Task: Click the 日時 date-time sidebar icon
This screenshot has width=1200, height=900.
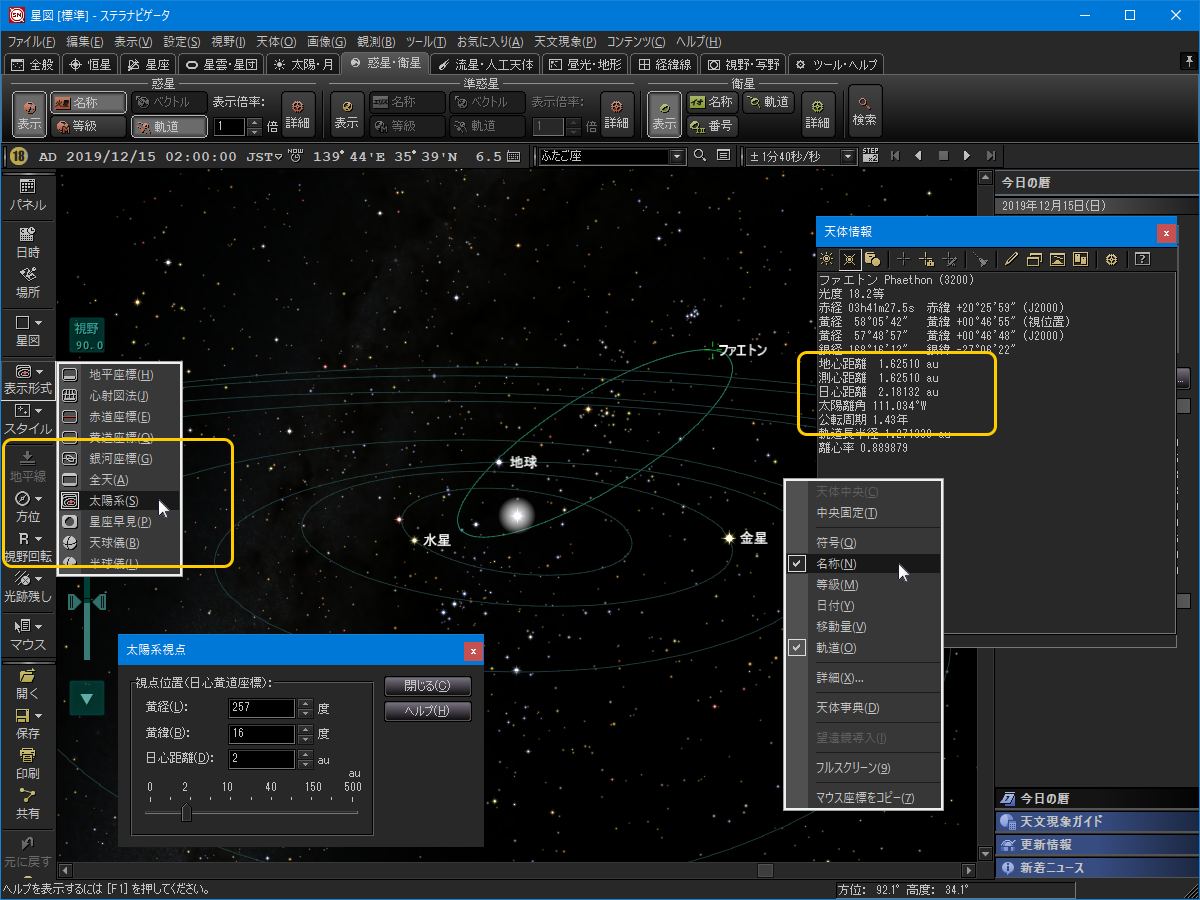Action: coord(27,243)
